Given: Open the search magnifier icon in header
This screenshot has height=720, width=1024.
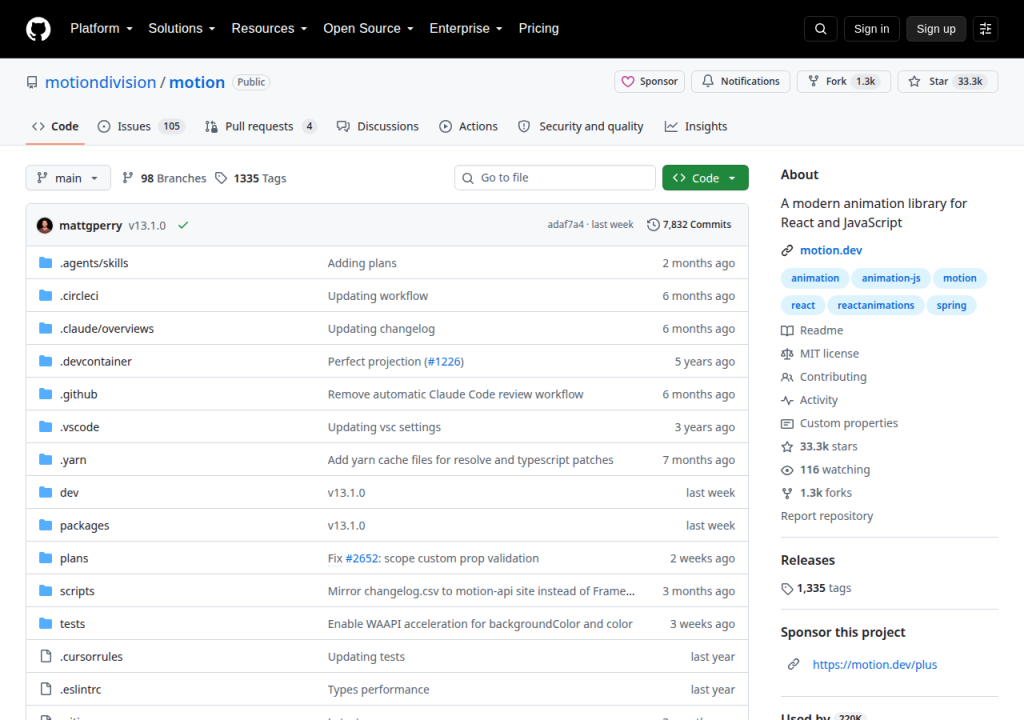Looking at the screenshot, I should [820, 29].
